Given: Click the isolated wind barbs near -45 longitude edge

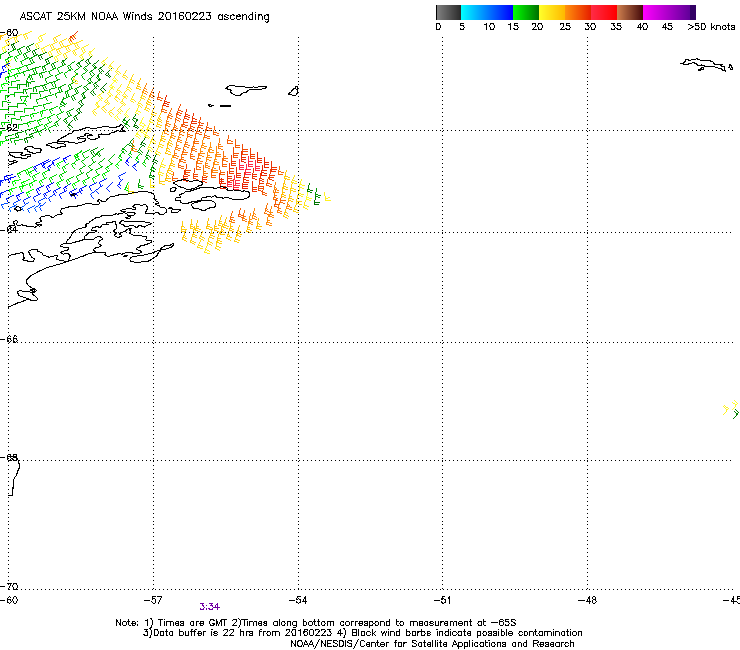Looking at the screenshot, I should point(731,409).
